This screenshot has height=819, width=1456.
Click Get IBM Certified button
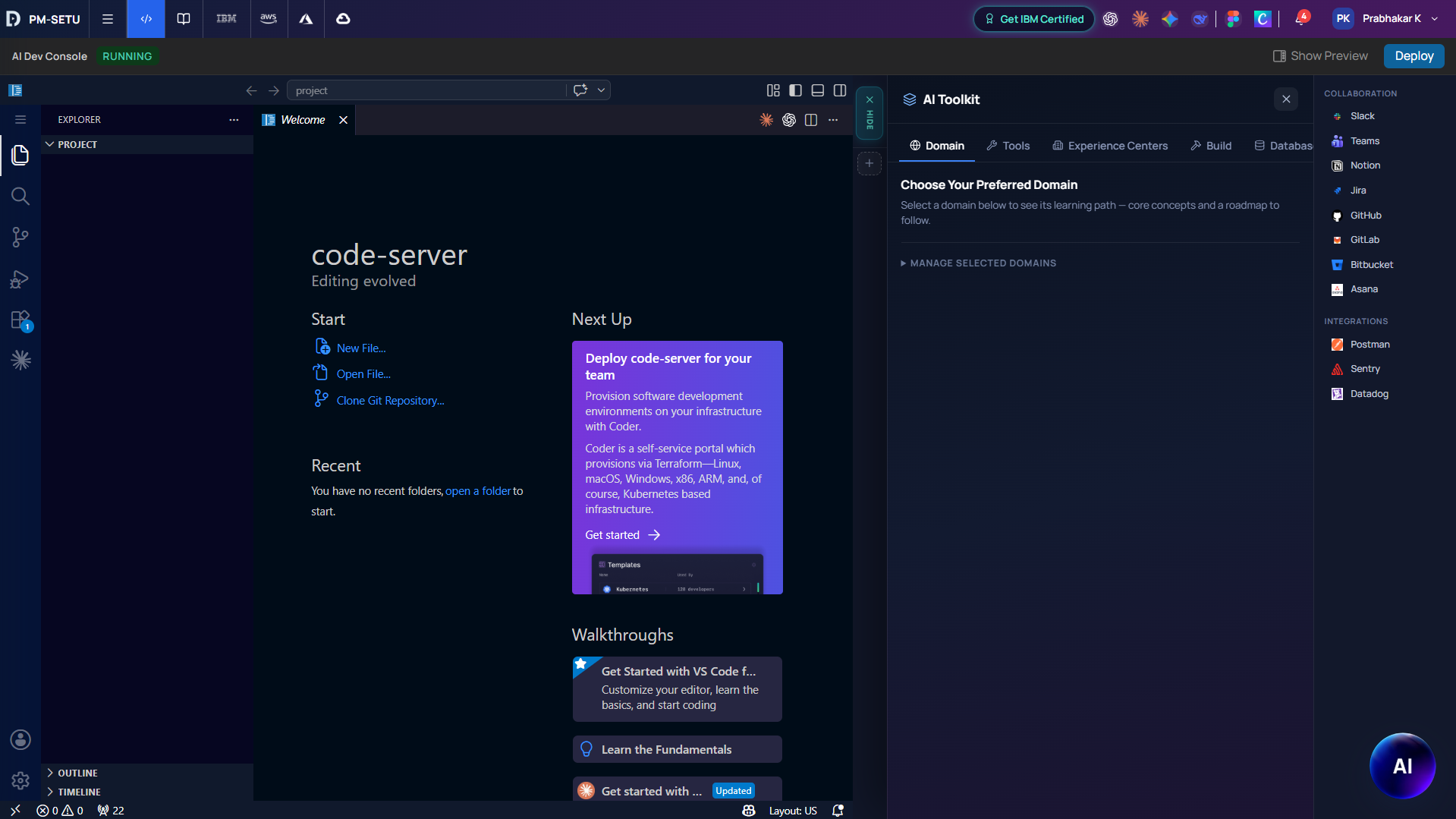click(x=1034, y=19)
